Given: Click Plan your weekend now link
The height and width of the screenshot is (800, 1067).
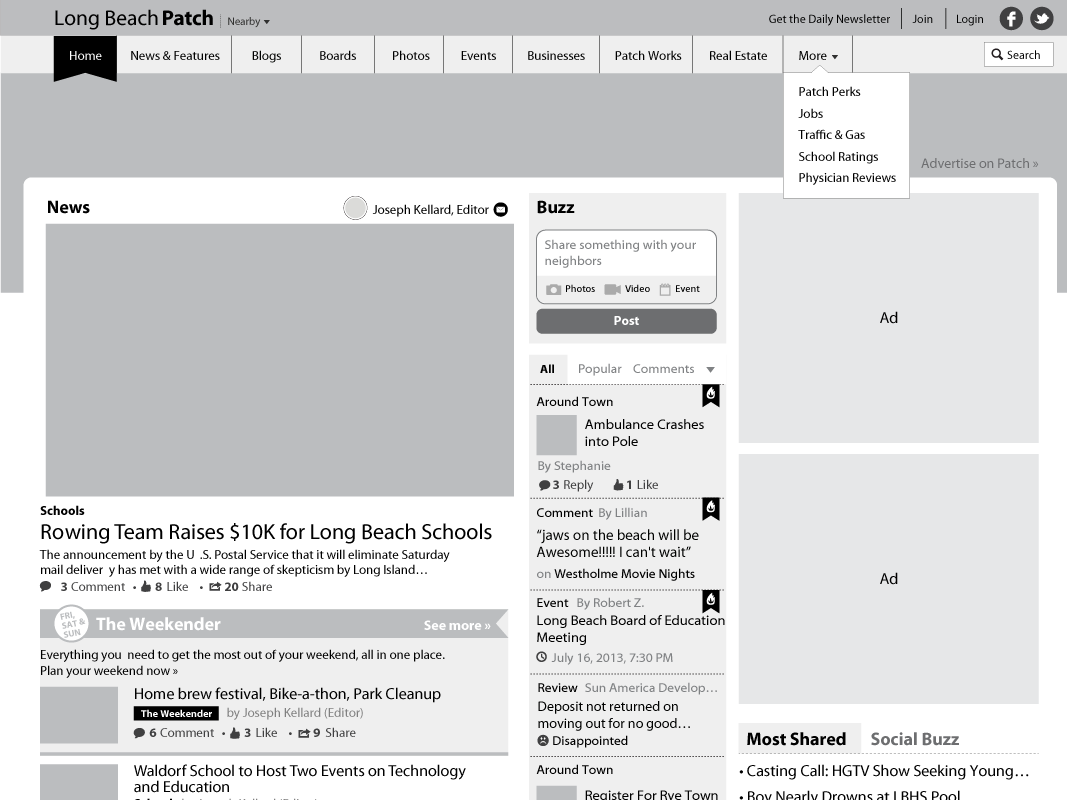Looking at the screenshot, I should 109,671.
